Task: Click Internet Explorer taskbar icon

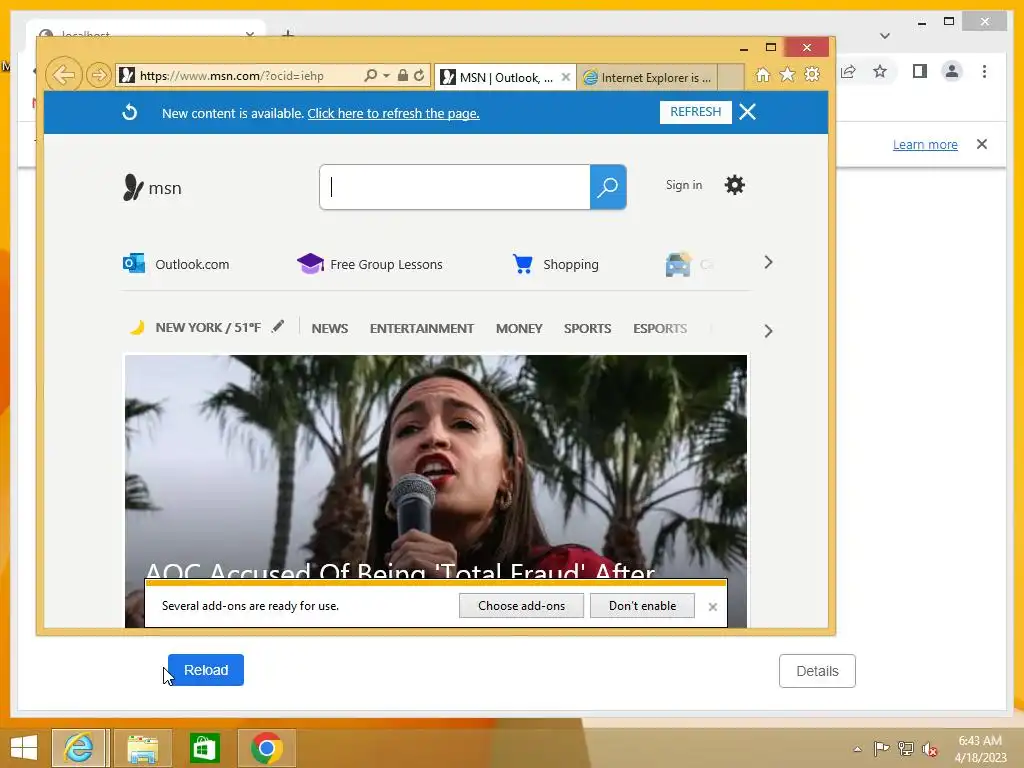Action: coord(80,748)
